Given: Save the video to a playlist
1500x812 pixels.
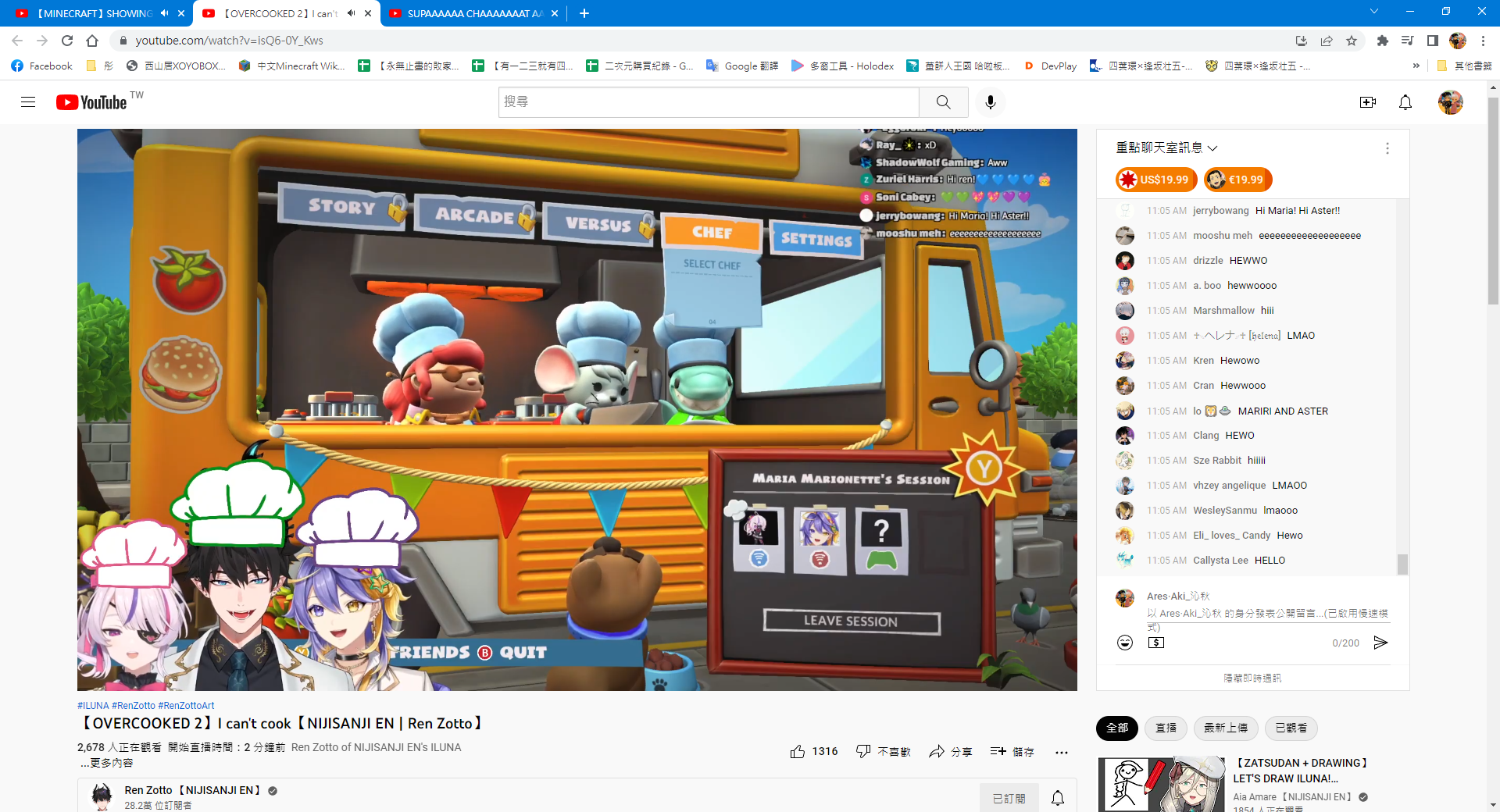Looking at the screenshot, I should point(1012,751).
